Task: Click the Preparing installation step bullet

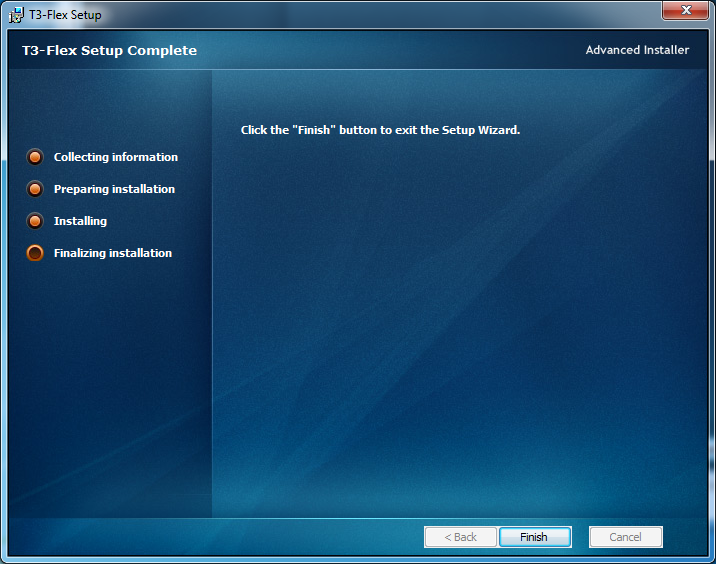Action: pos(35,189)
